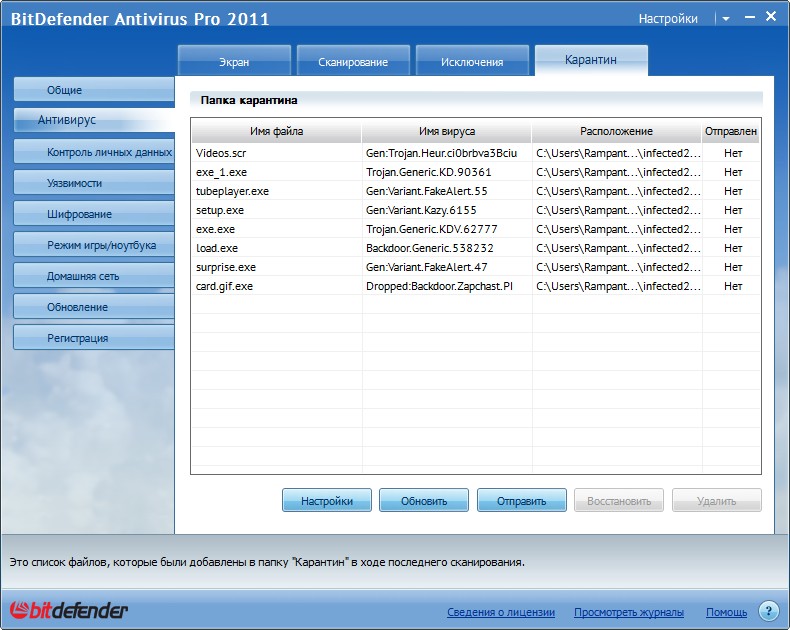Open Домашняя сеть section

pos(94,276)
